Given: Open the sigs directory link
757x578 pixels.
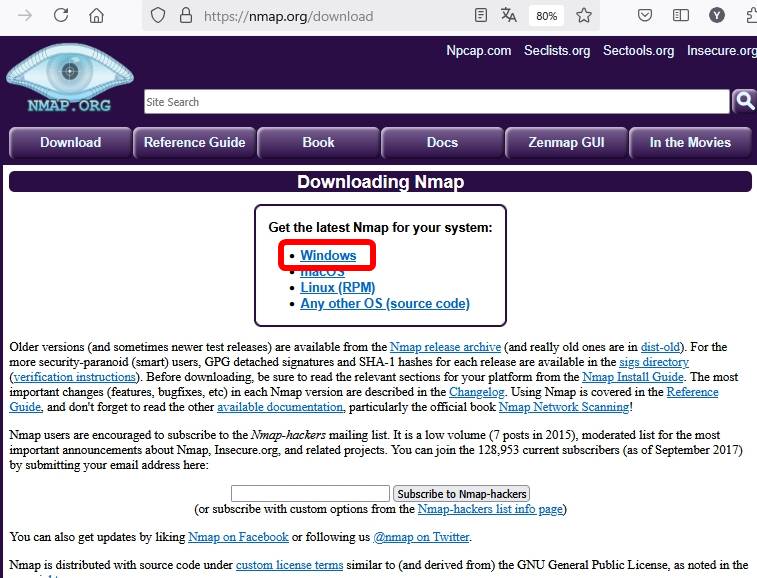Looking at the screenshot, I should click(x=654, y=362).
